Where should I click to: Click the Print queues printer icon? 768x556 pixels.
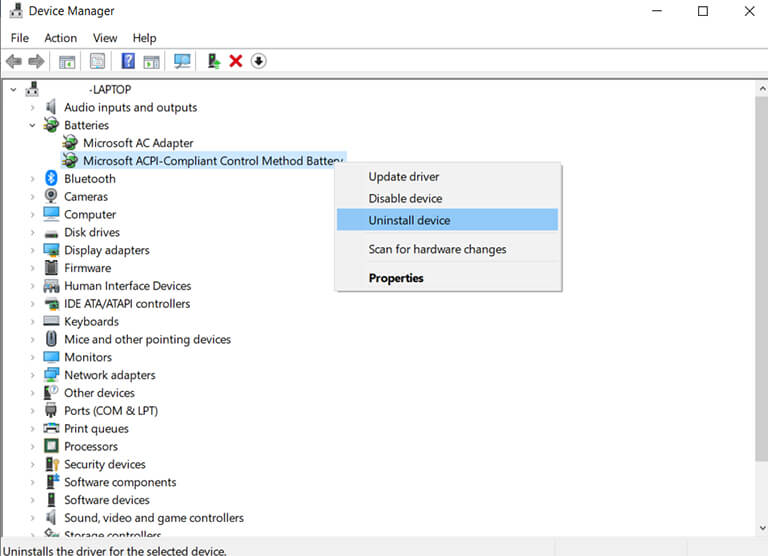(51, 428)
